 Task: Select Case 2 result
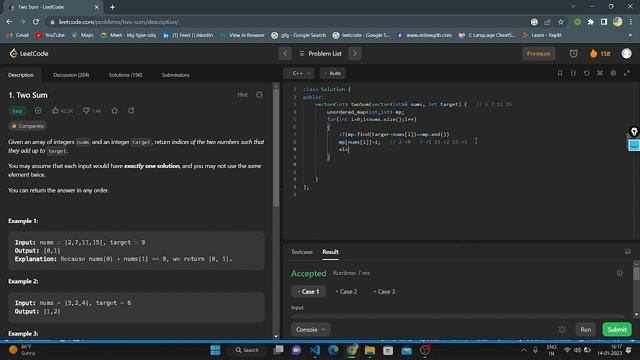[x=346, y=291]
